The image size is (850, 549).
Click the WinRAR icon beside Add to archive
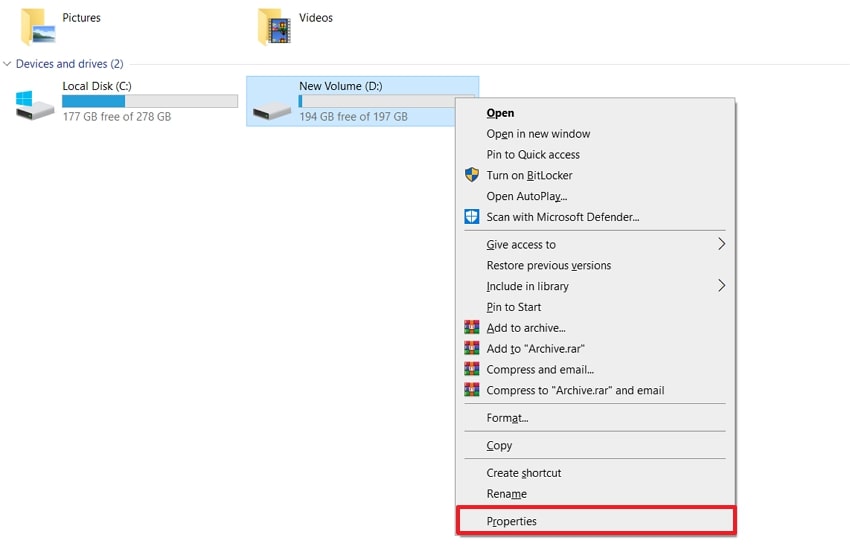coord(472,328)
